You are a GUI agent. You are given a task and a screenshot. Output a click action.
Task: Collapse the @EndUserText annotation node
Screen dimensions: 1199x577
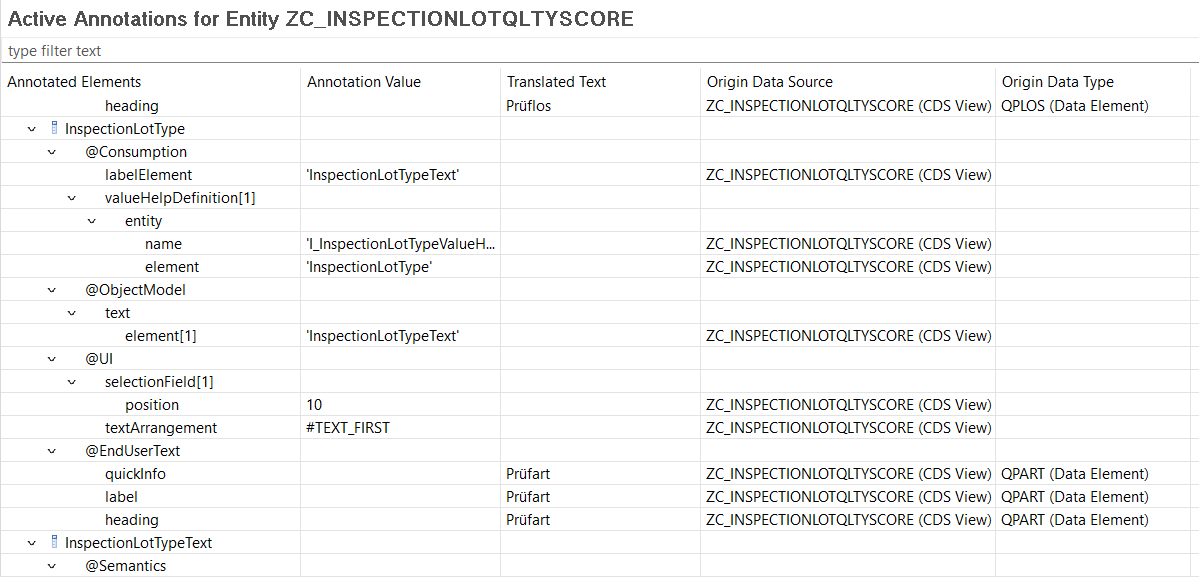(x=52, y=451)
